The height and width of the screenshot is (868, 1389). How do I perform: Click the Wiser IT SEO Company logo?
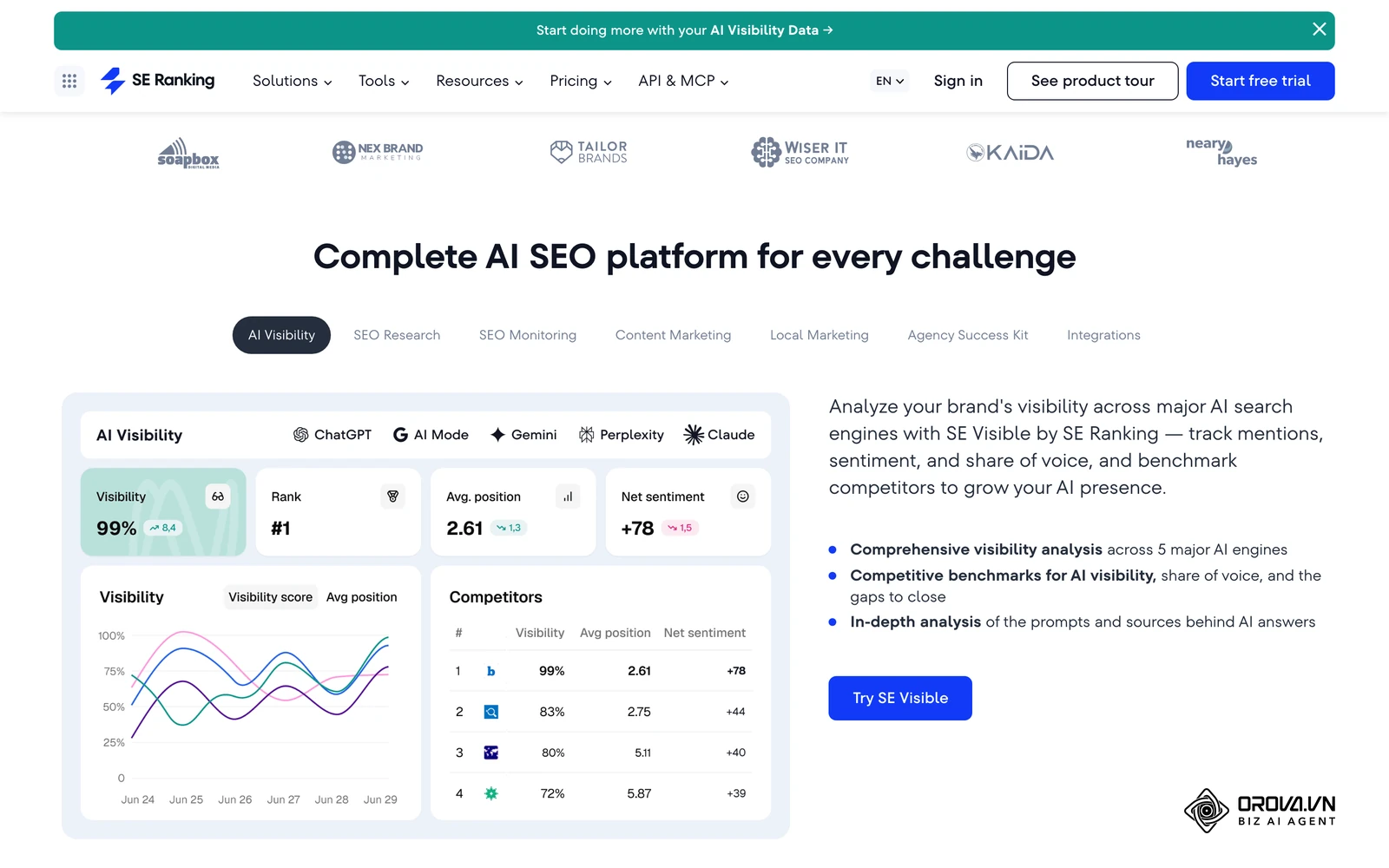click(x=800, y=152)
